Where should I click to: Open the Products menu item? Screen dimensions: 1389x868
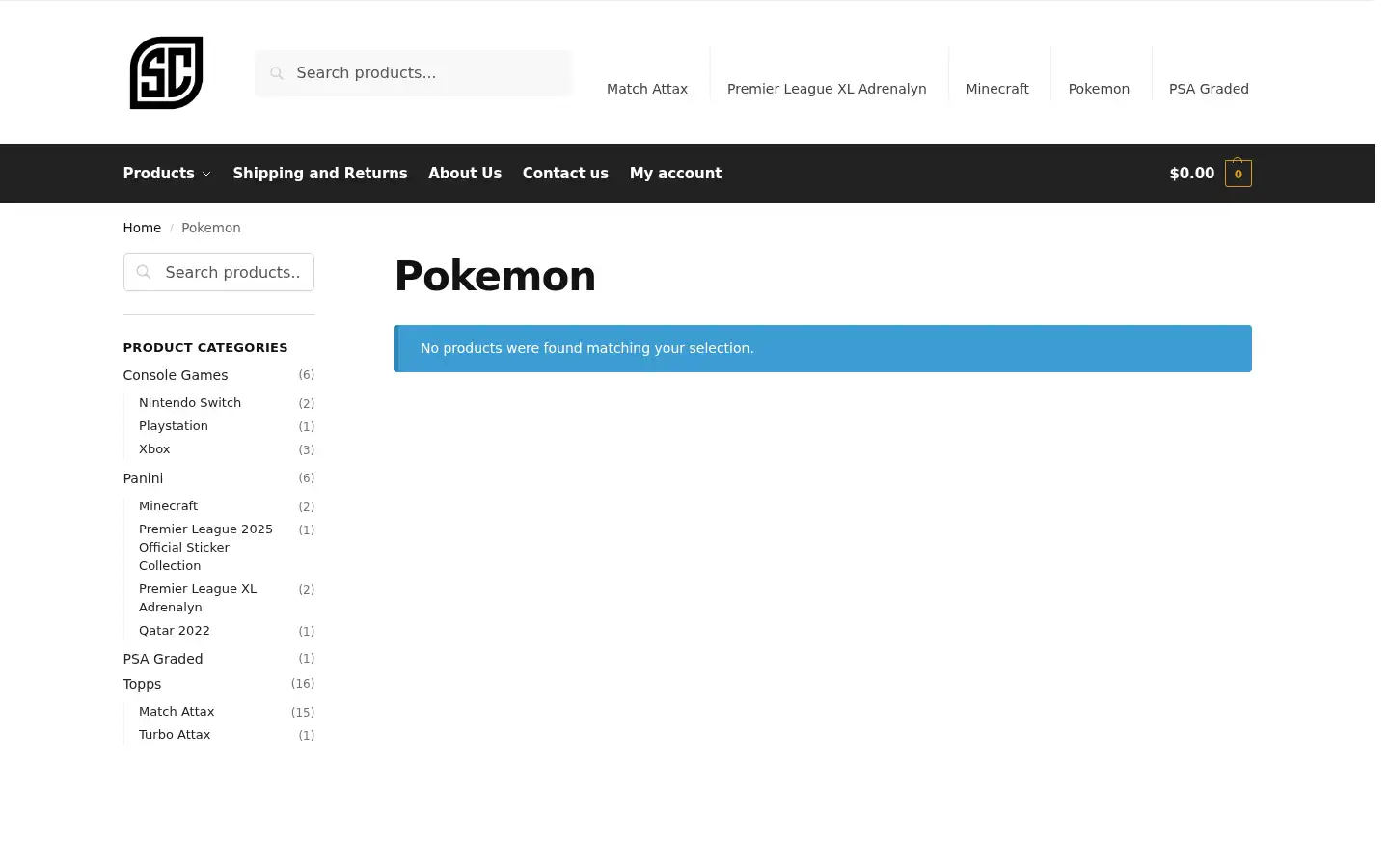point(159,174)
